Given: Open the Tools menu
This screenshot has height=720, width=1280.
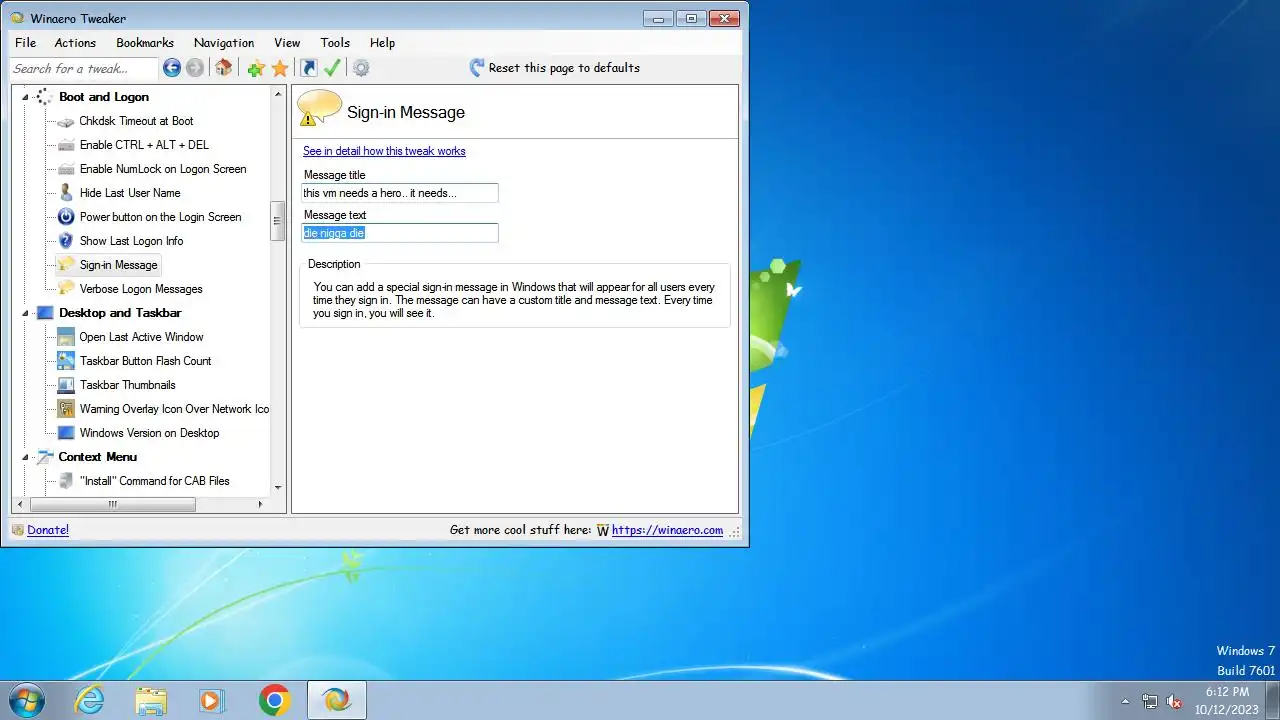Looking at the screenshot, I should [x=335, y=43].
